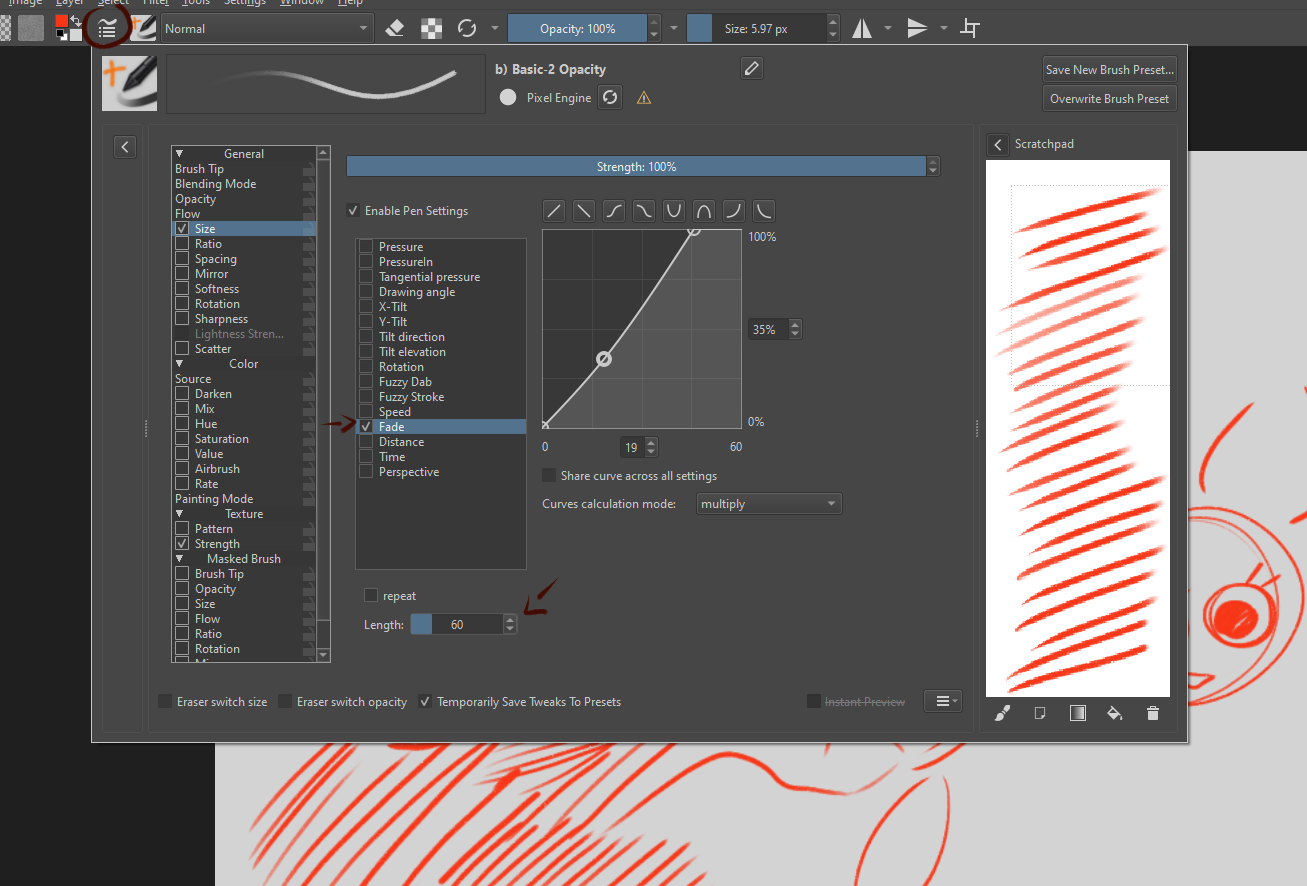Open the Window menu
Viewport: 1307px width, 886px height.
pyautogui.click(x=301, y=3)
